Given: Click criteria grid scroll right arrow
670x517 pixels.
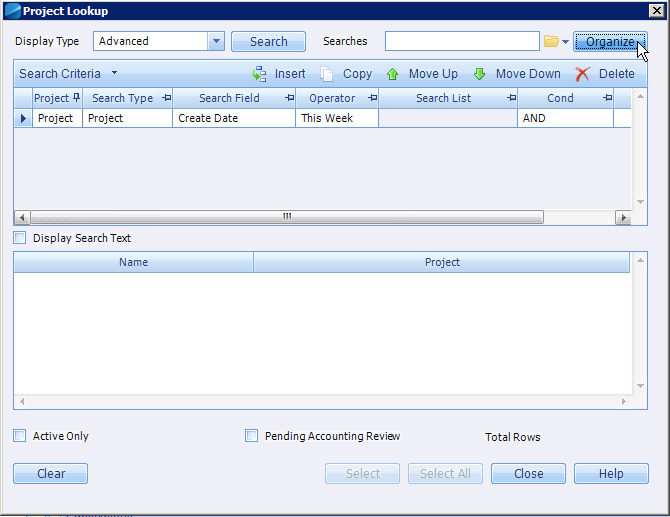Looking at the screenshot, I should tap(623, 217).
